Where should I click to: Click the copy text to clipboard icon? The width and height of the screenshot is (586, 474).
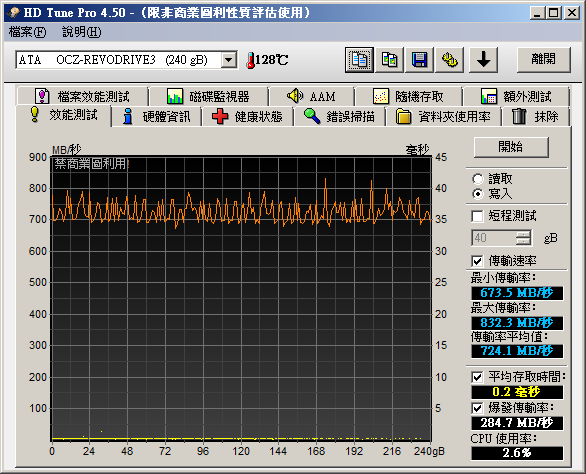point(359,60)
